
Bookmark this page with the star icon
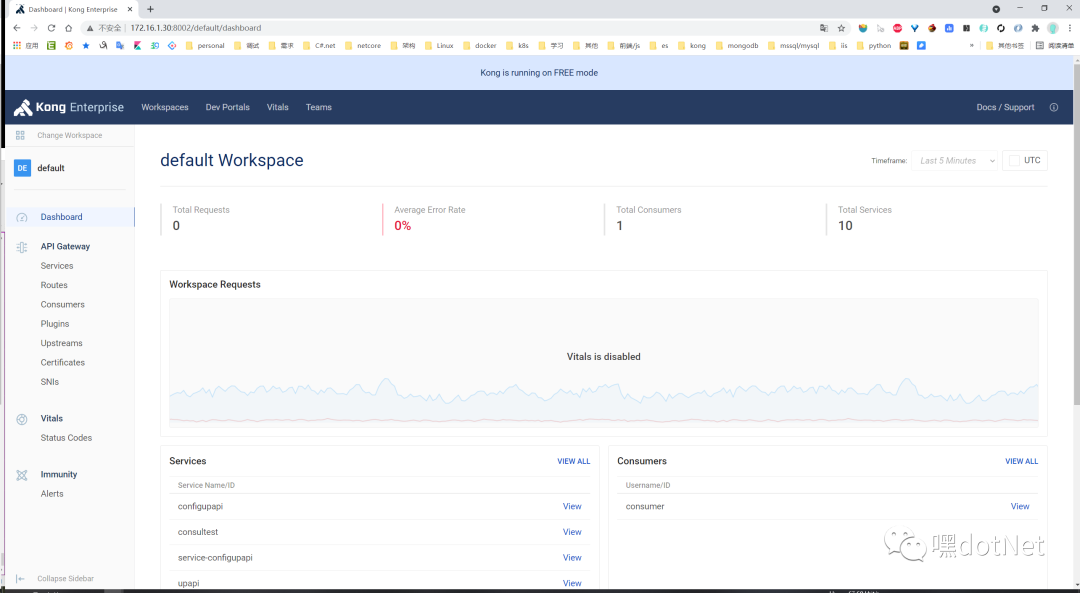tap(841, 28)
